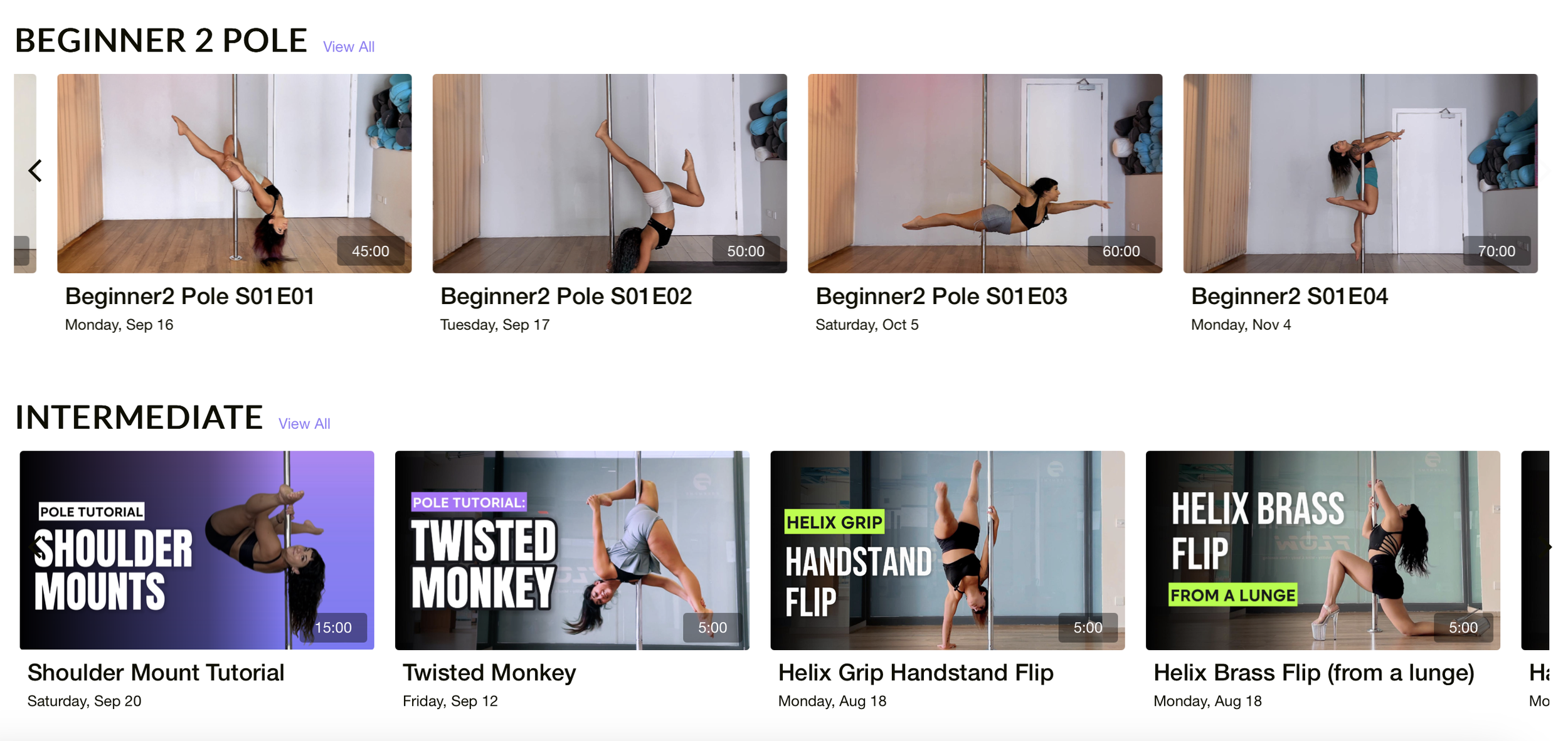Image resolution: width=1568 pixels, height=741 pixels.
Task: Open View All for Intermediate section
Action: point(304,424)
